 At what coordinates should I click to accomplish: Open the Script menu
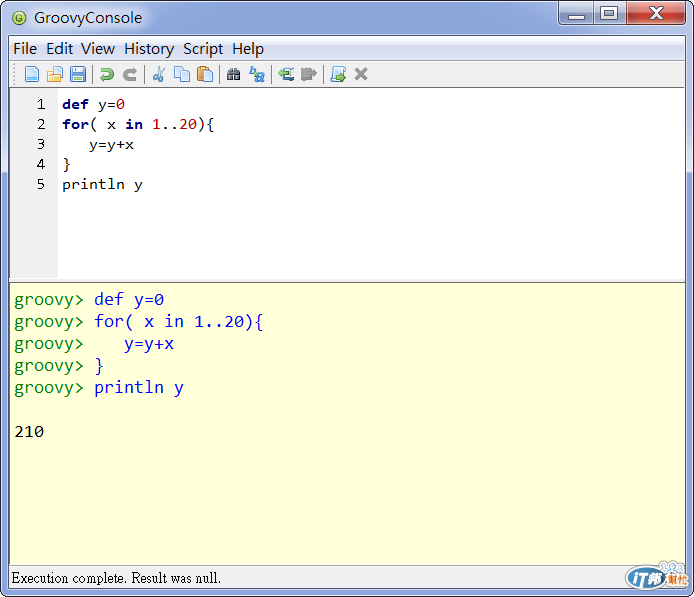coord(203,49)
